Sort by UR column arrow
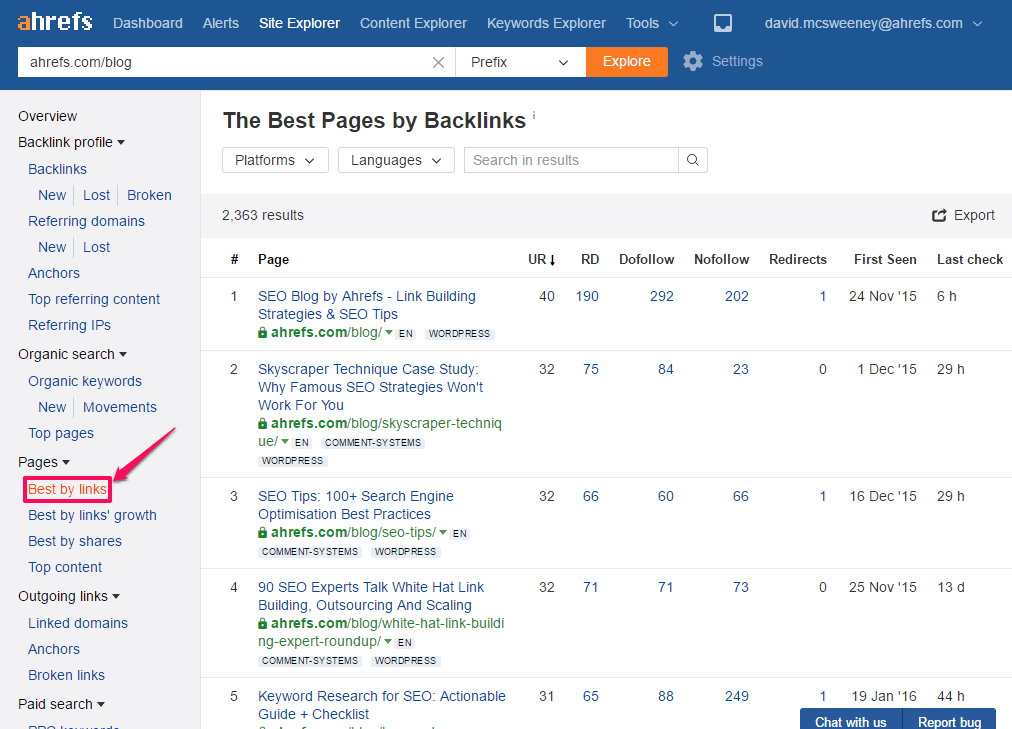 pos(552,260)
